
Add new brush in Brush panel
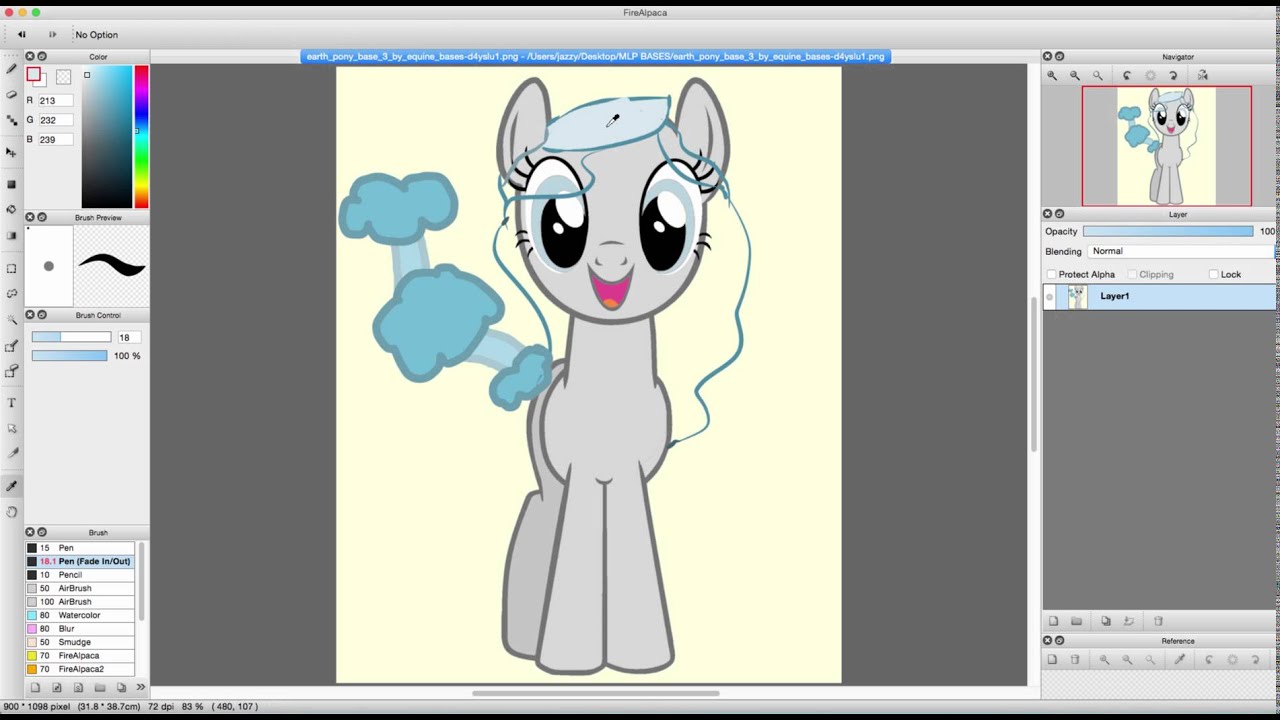click(35, 687)
